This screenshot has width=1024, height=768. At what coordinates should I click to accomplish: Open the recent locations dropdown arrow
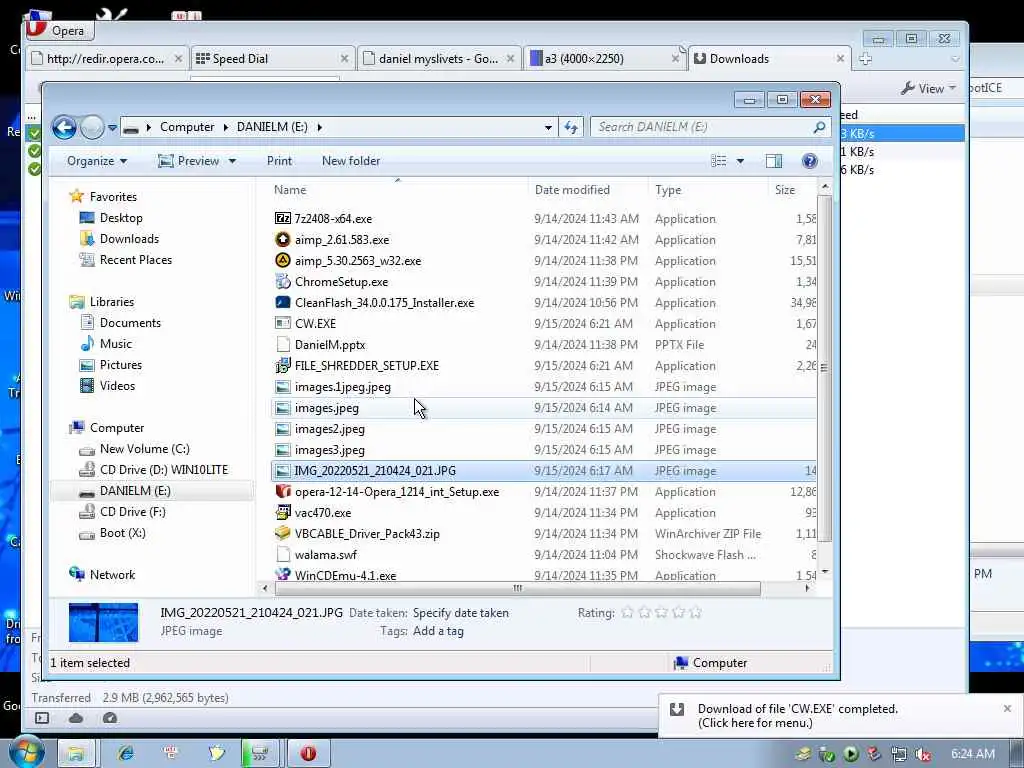click(112, 127)
